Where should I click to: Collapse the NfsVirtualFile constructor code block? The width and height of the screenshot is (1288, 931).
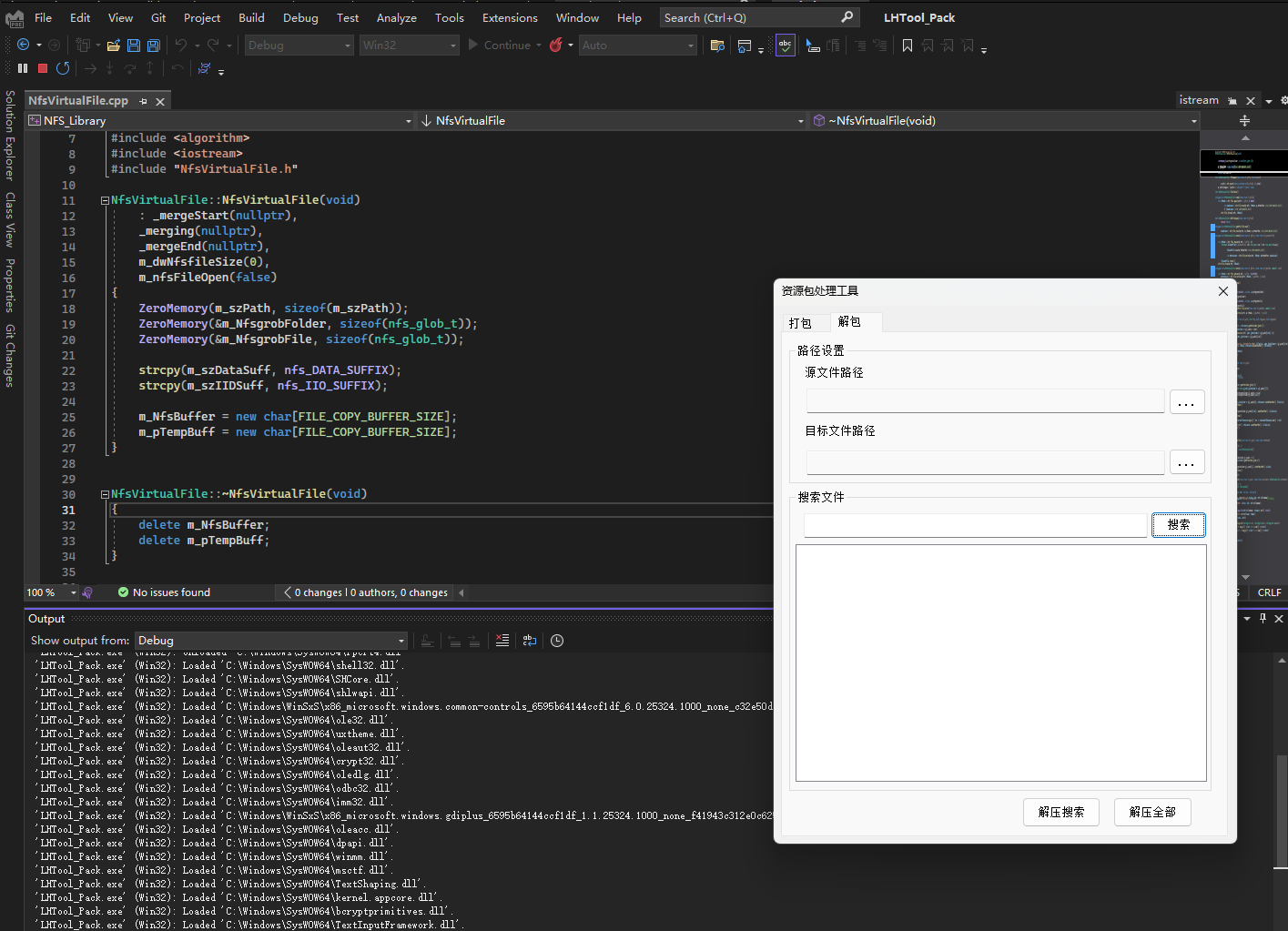[x=106, y=200]
